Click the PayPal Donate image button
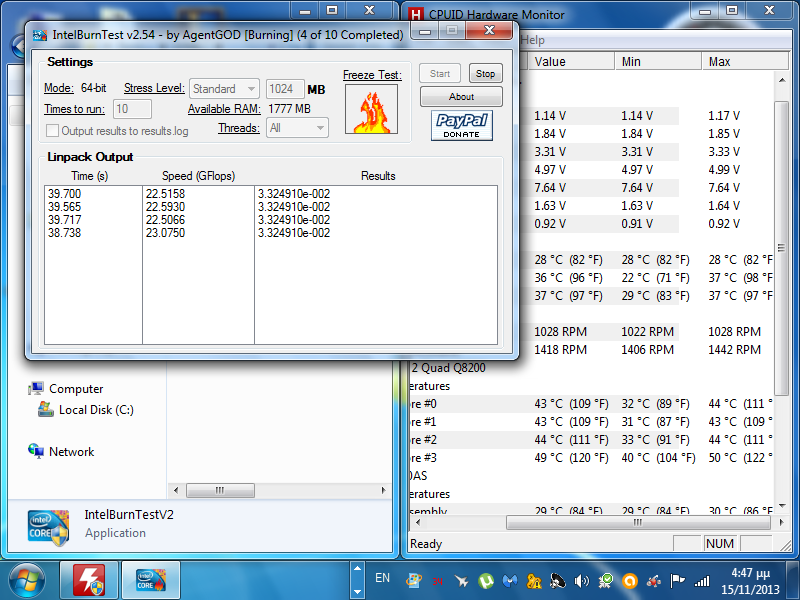Viewport: 800px width, 600px height. pyautogui.click(x=462, y=126)
